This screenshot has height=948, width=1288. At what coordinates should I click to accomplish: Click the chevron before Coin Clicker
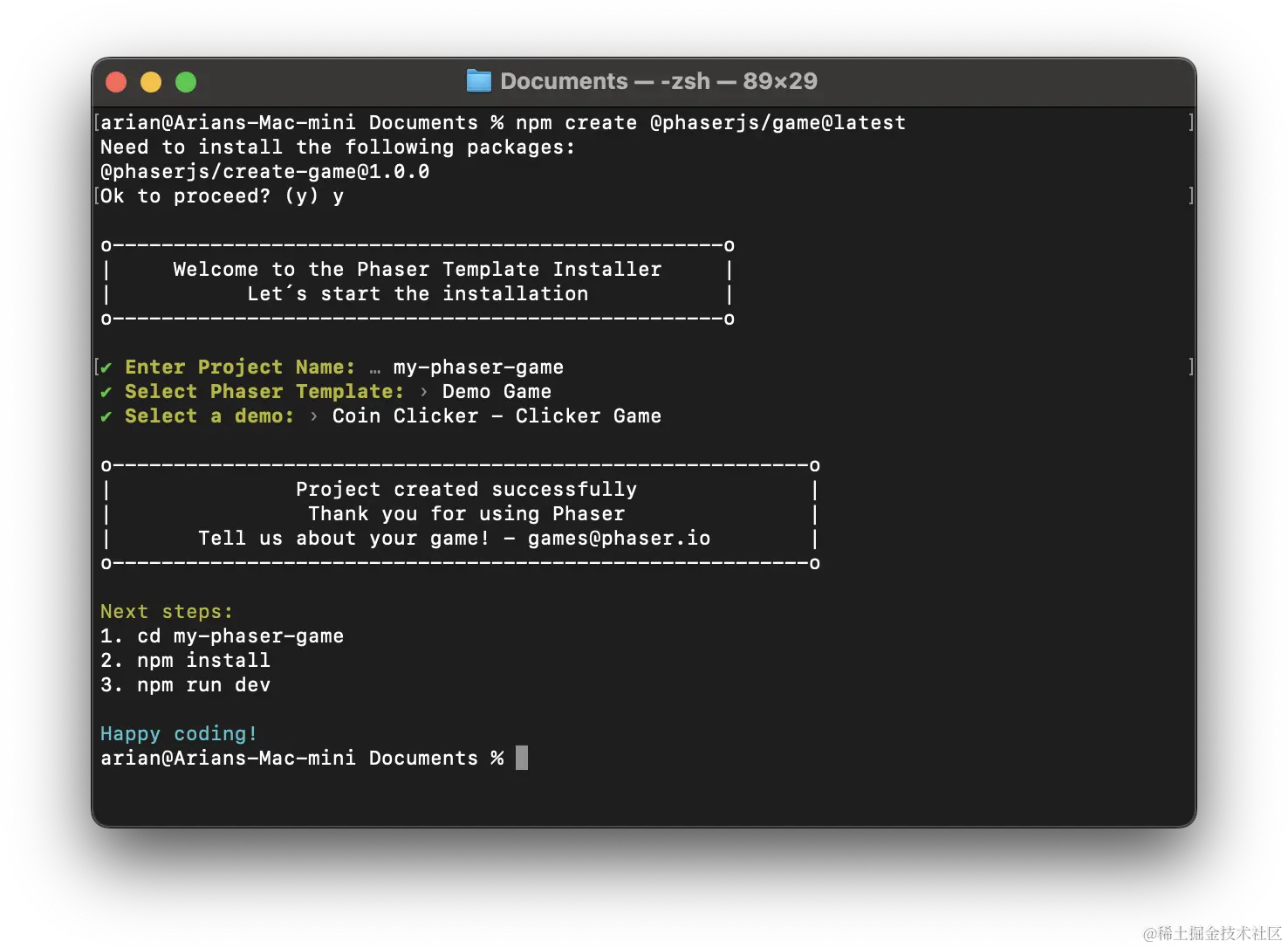(x=314, y=416)
